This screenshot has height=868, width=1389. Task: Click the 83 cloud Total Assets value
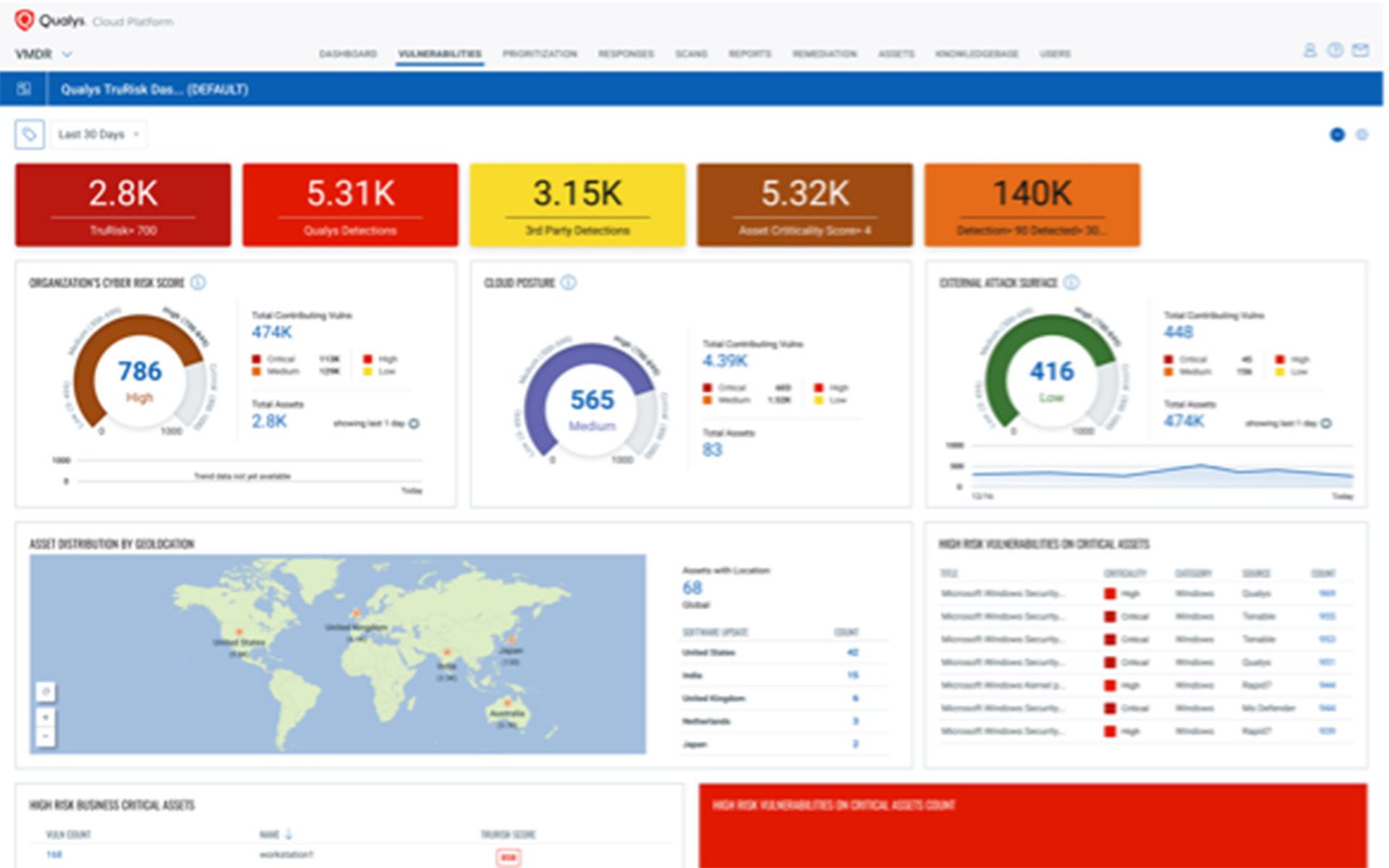coord(712,450)
